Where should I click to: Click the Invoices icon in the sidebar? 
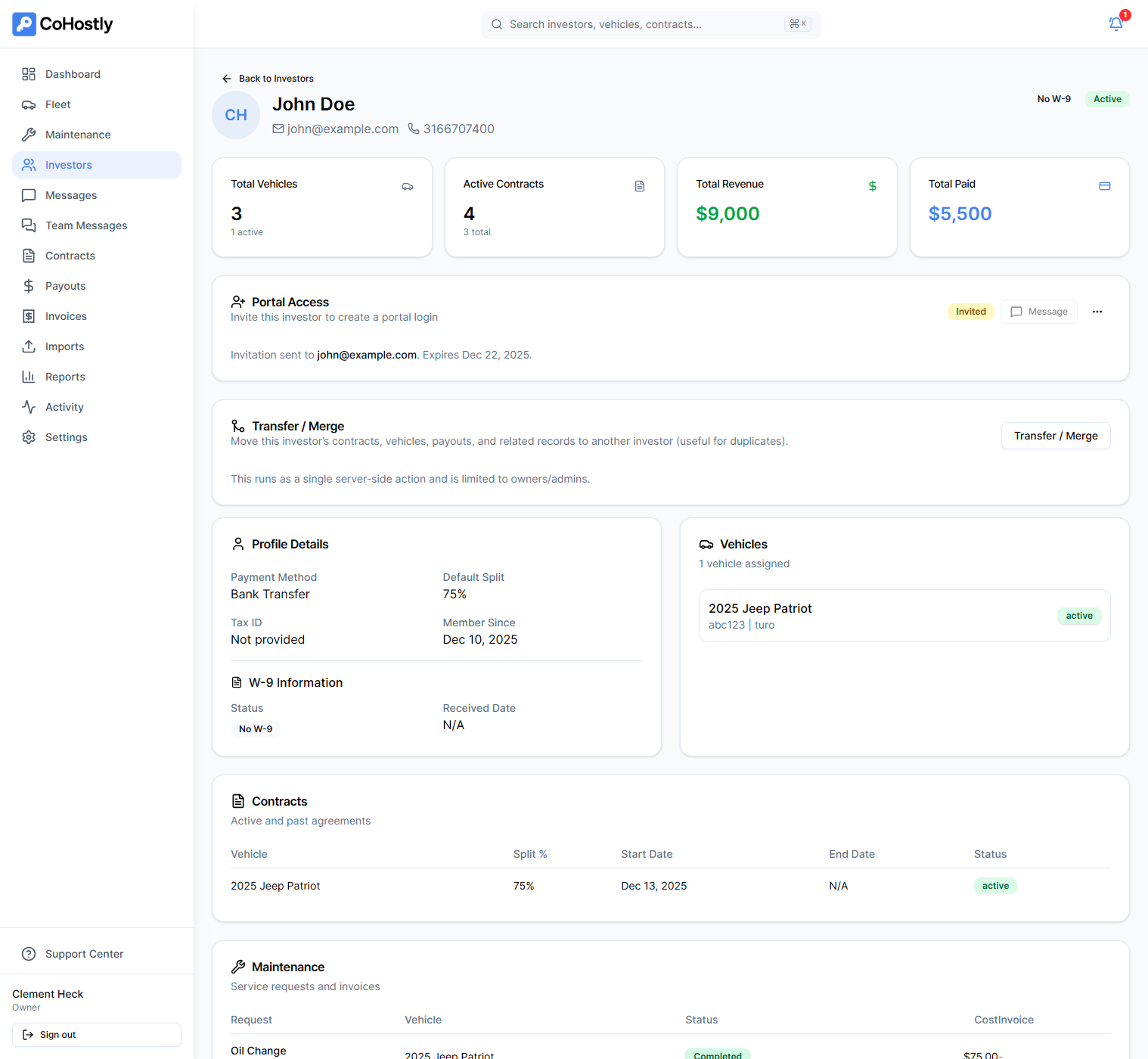pyautogui.click(x=29, y=316)
